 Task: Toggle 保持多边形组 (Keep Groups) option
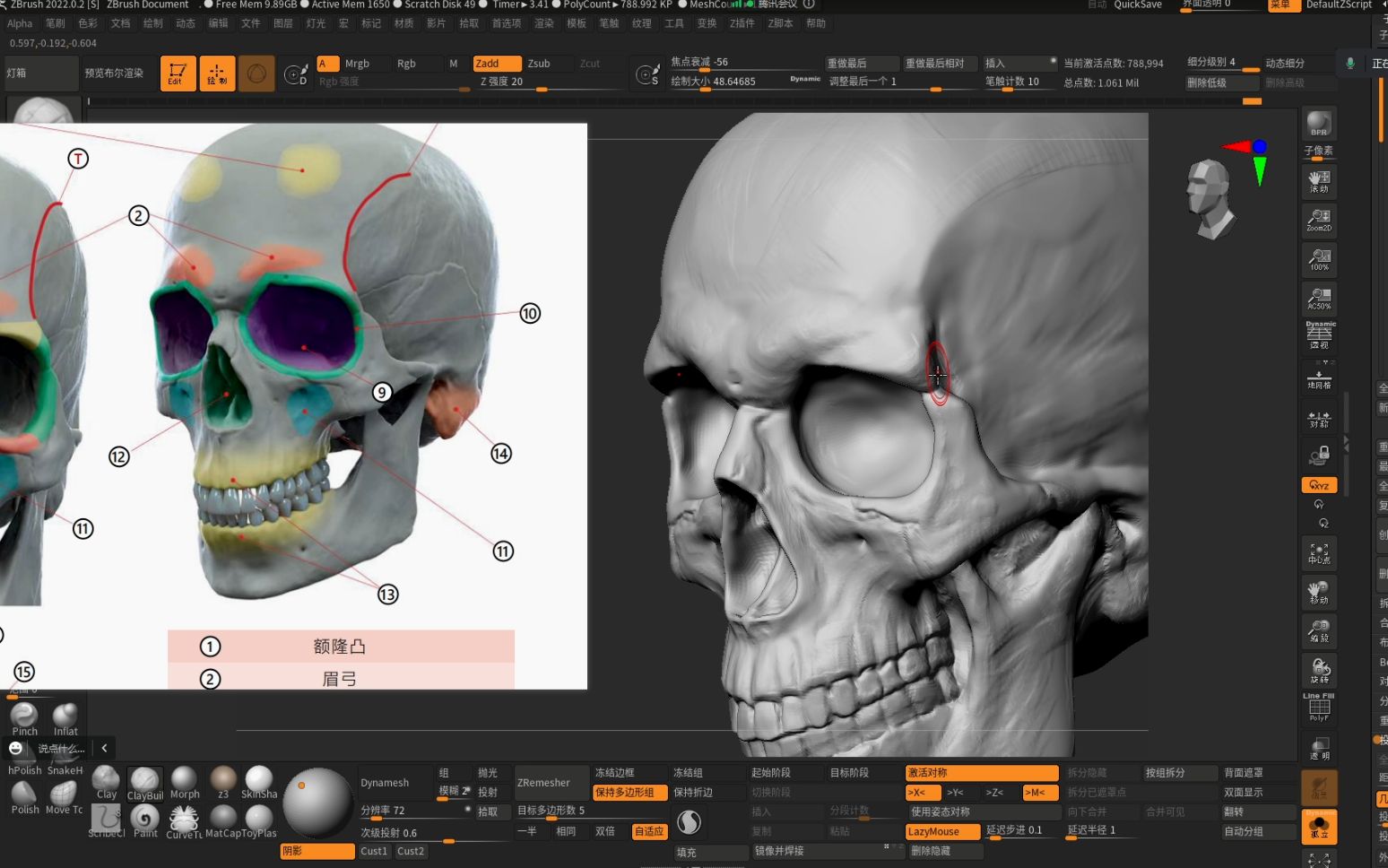click(x=629, y=793)
